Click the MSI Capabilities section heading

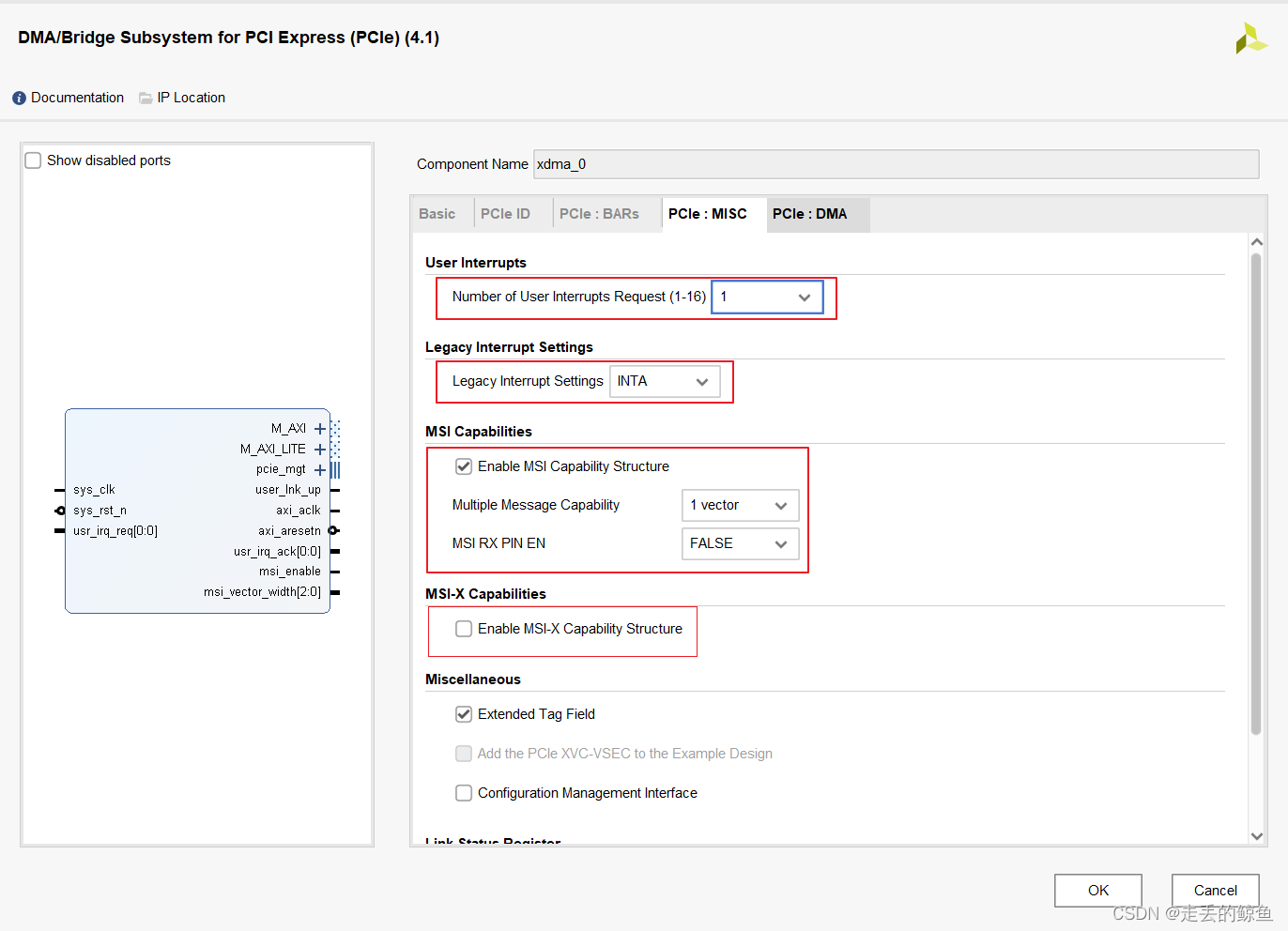coord(479,432)
